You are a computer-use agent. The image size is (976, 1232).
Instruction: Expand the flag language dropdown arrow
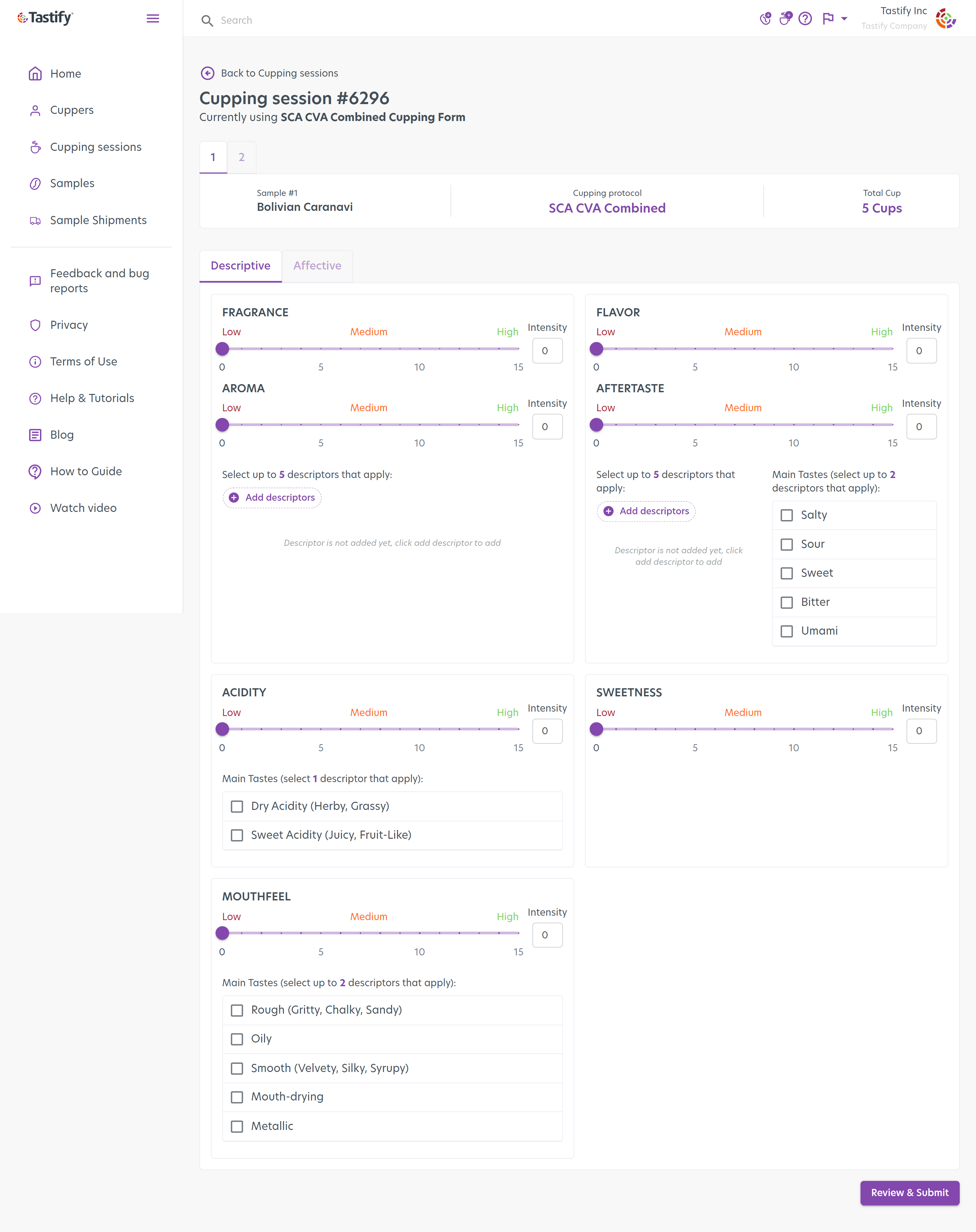(x=844, y=19)
